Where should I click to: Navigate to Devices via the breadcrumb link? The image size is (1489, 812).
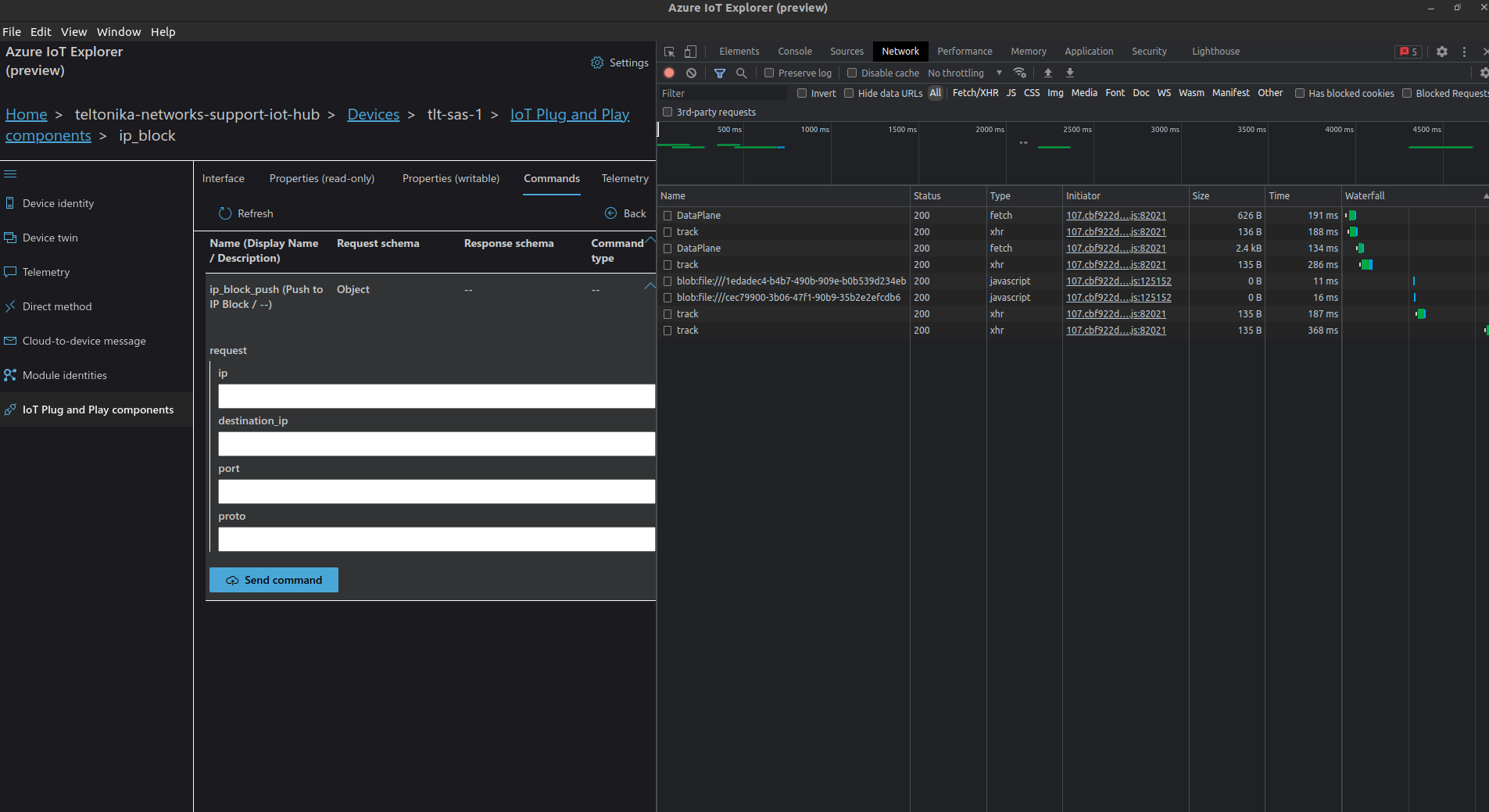373,114
